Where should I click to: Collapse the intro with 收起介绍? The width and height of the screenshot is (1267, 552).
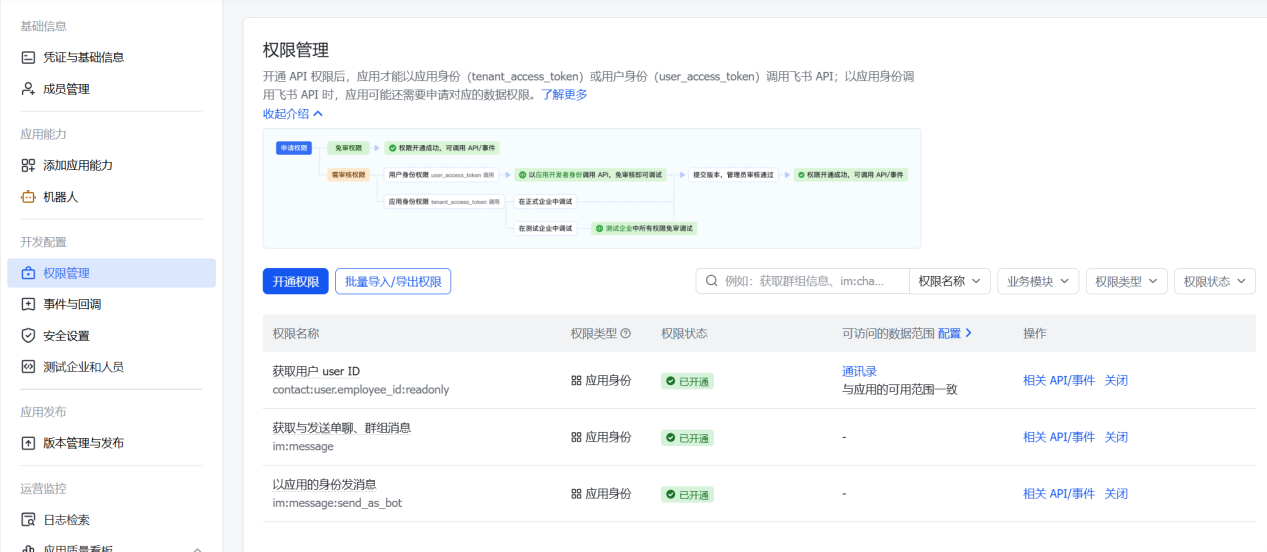pos(292,113)
